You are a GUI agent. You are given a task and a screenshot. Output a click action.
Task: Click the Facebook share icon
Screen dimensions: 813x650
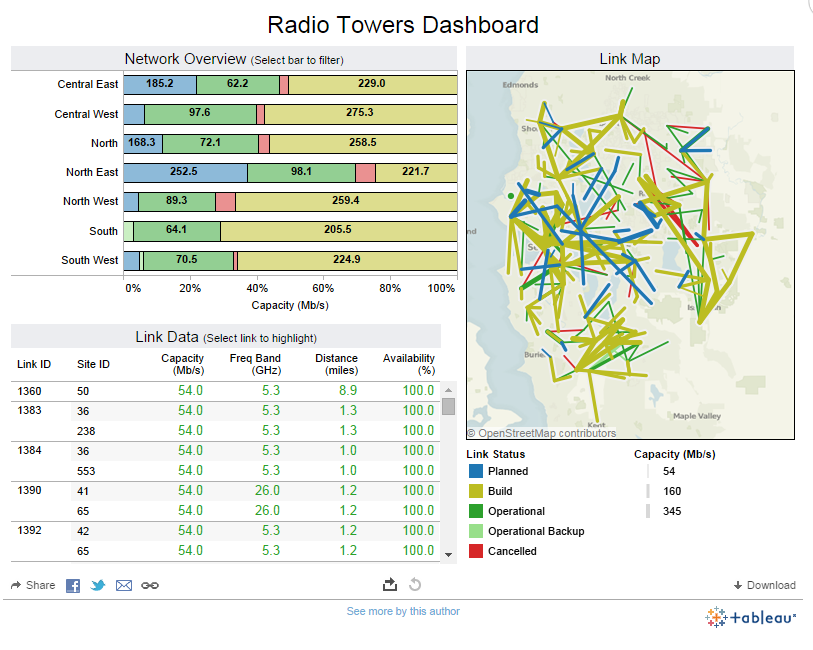(73, 586)
